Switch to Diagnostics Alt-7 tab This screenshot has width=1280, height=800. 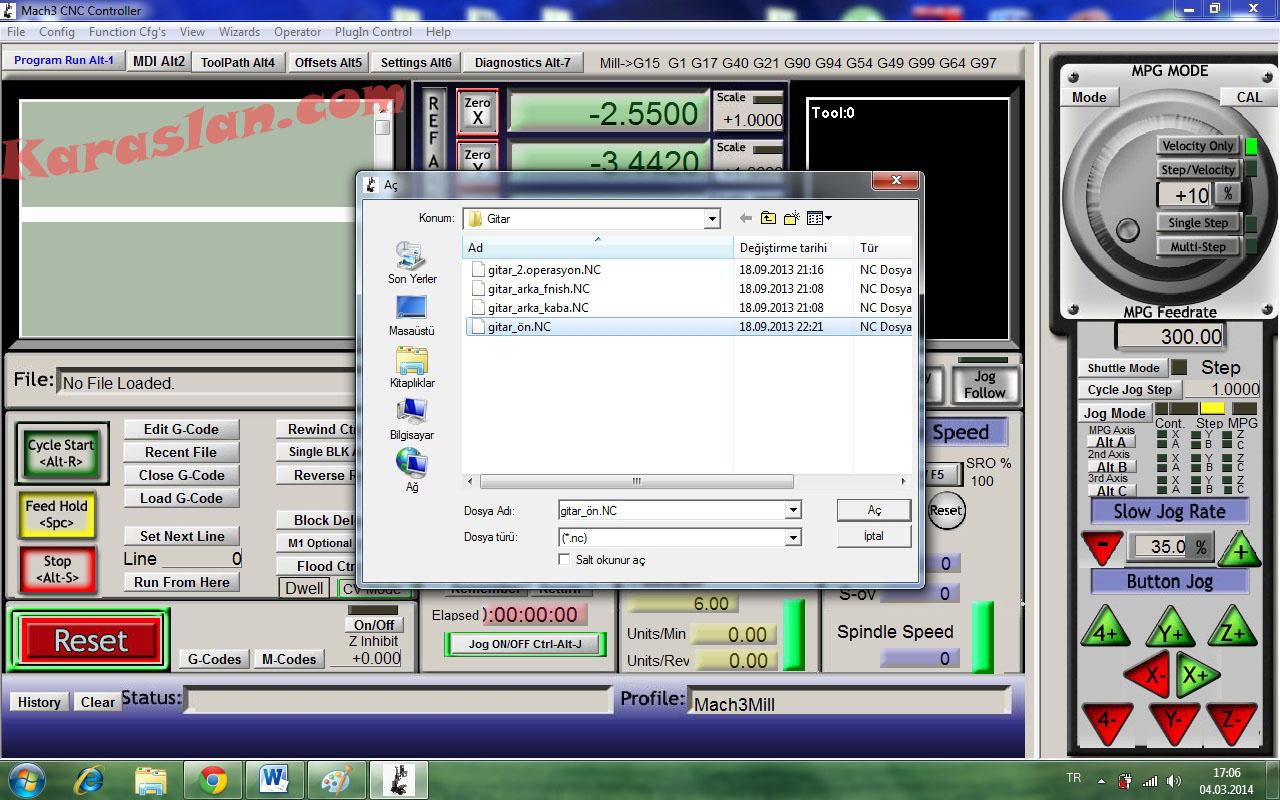point(523,62)
